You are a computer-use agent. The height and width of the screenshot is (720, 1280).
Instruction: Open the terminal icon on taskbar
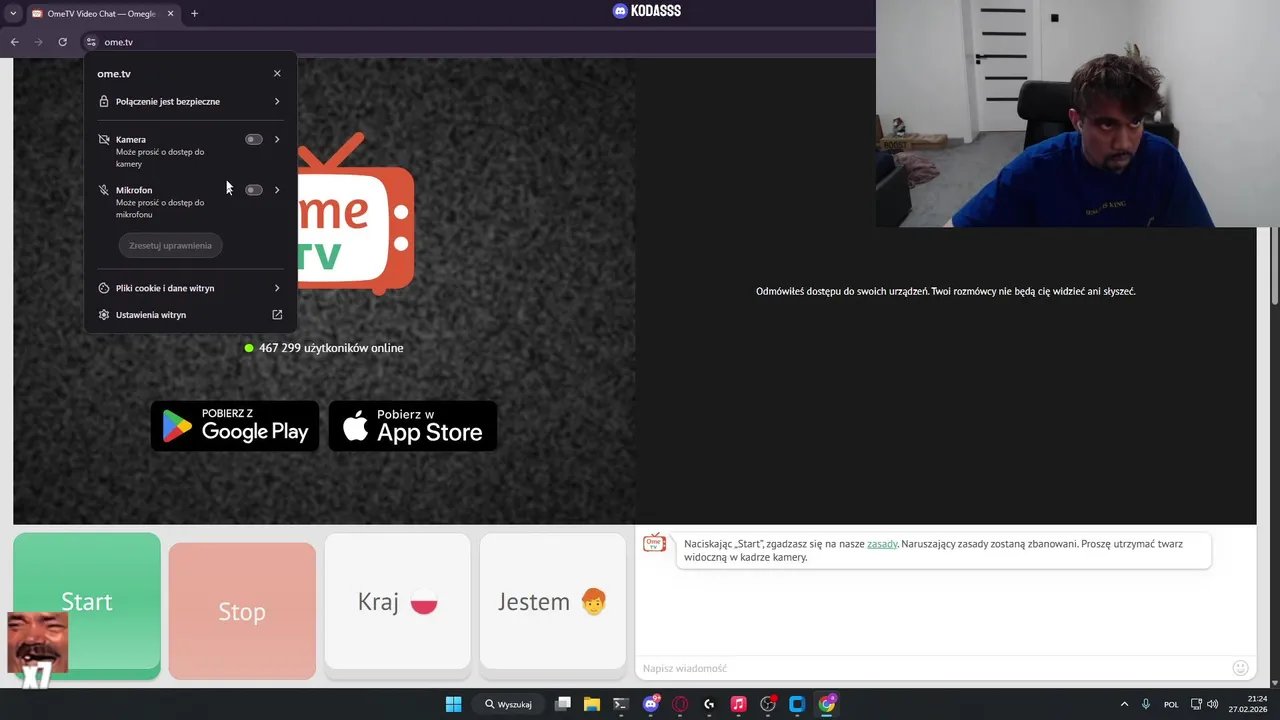[621, 704]
